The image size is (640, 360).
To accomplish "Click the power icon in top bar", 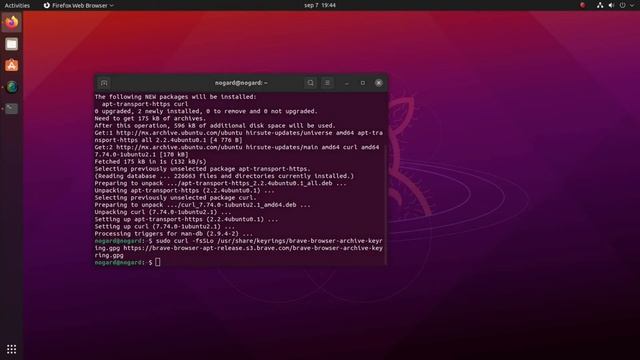I will click(x=622, y=5).
